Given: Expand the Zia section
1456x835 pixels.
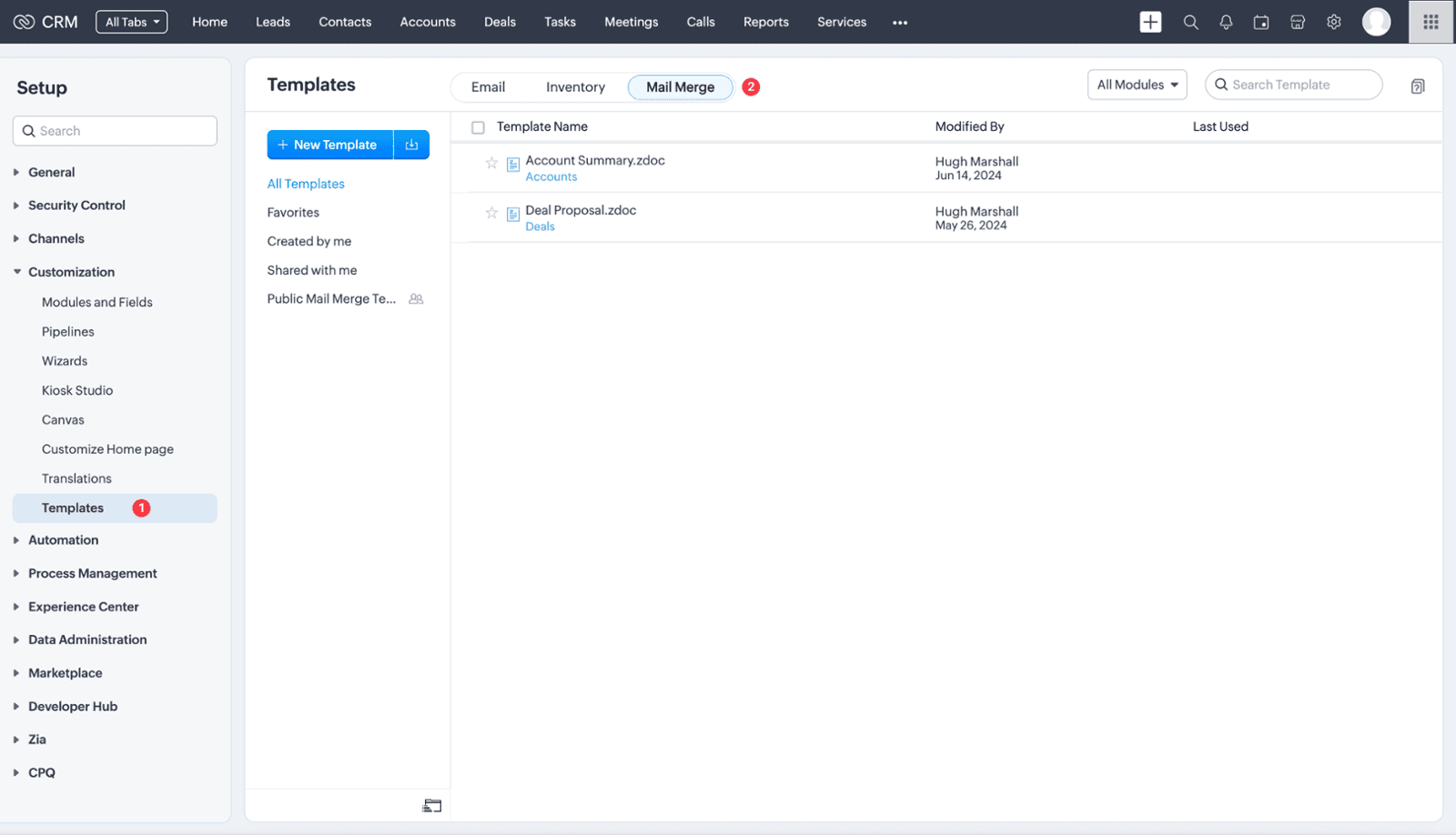Looking at the screenshot, I should (36, 739).
